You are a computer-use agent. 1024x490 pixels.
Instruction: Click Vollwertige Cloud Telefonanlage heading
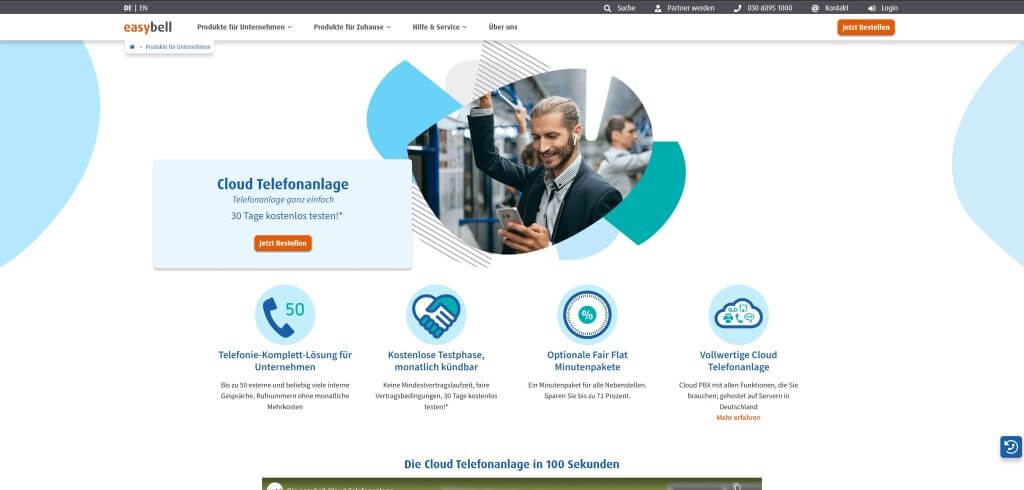738,361
